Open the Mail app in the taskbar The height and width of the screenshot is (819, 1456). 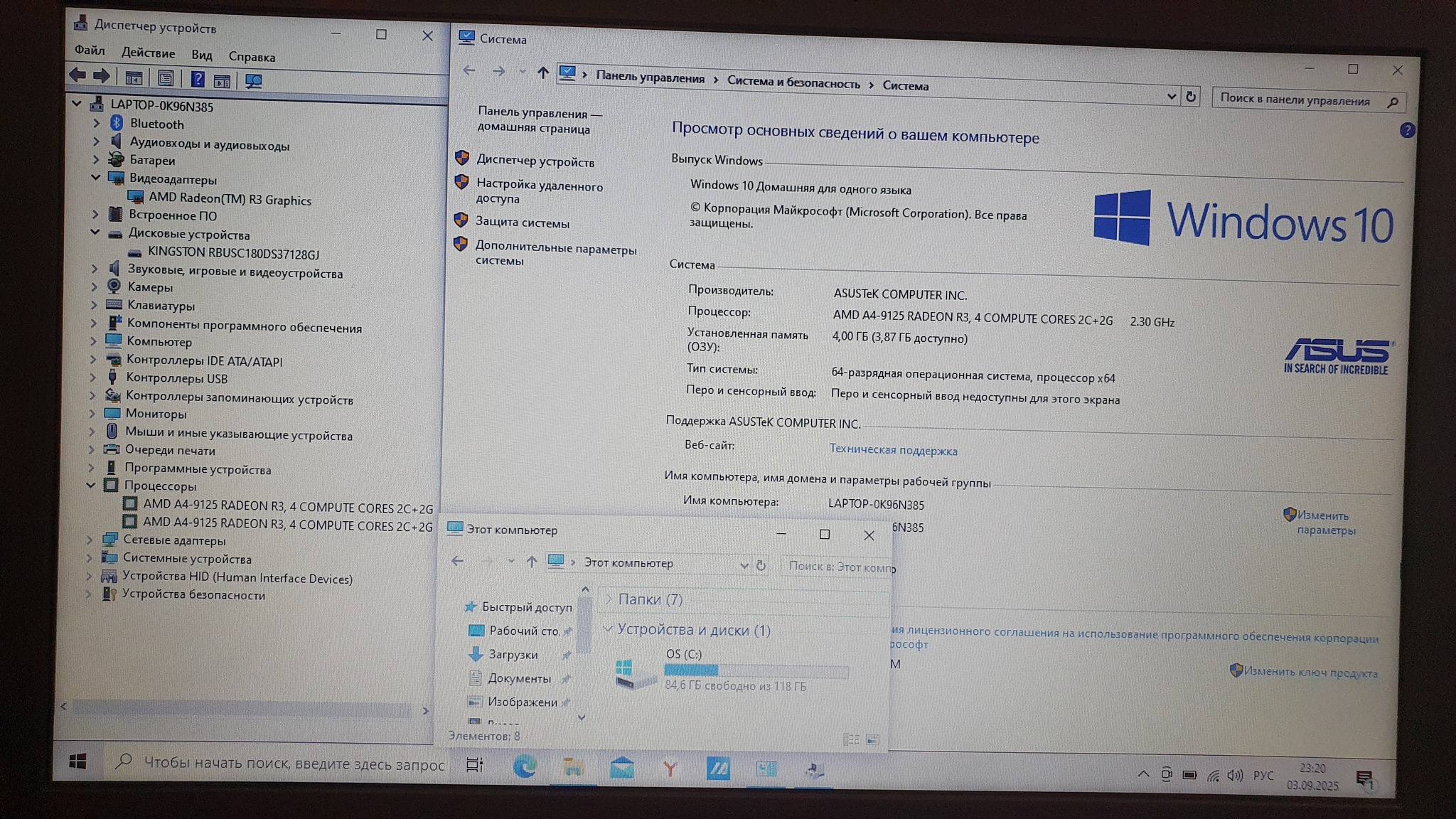pos(621,768)
